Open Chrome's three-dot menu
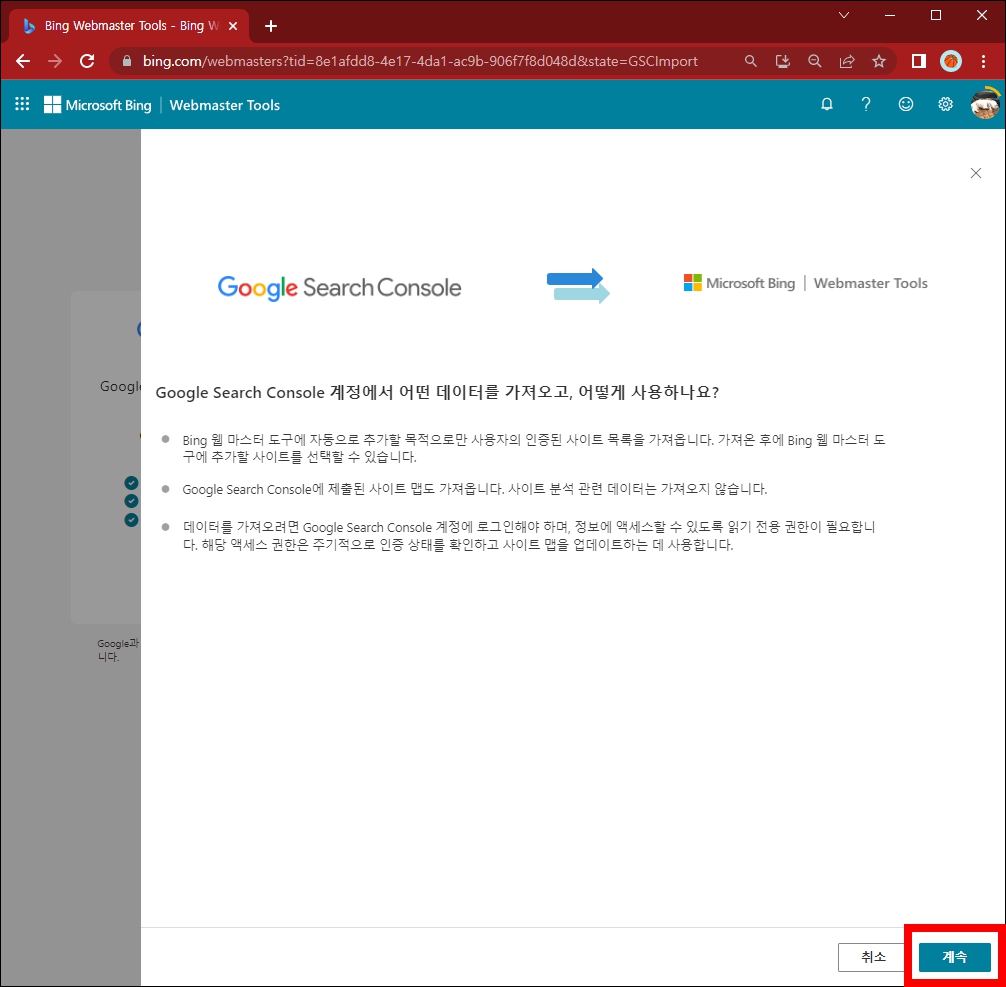Viewport: 1006px width, 987px height. coord(984,61)
